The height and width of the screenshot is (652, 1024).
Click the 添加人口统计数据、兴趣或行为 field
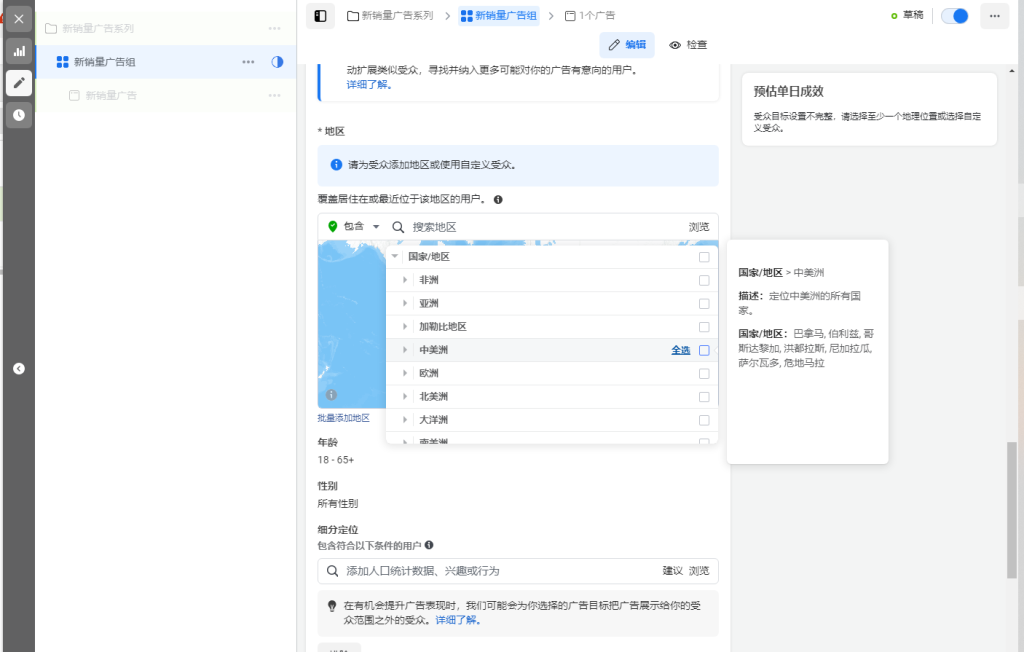518,571
